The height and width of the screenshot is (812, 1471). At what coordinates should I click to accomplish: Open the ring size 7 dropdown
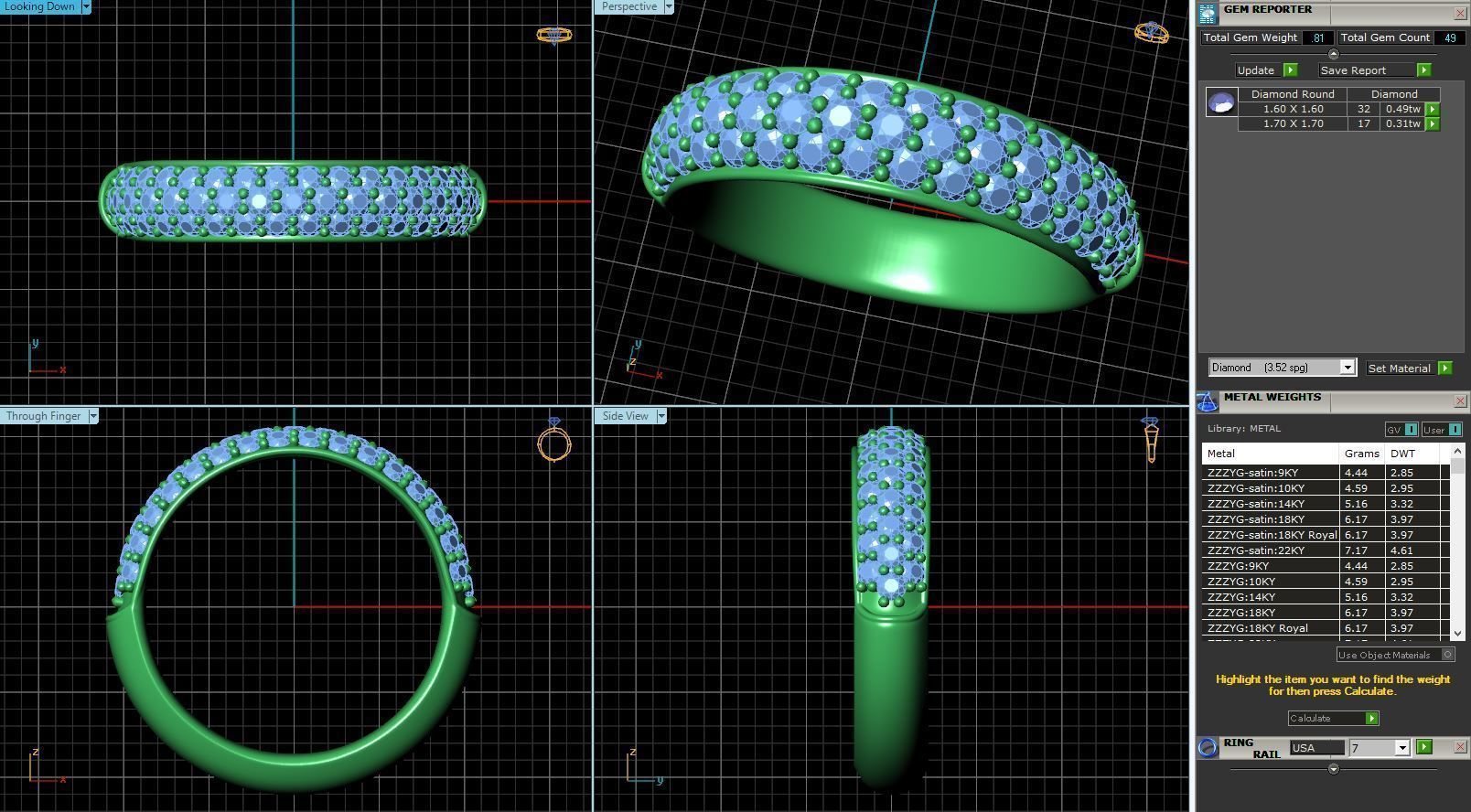[1401, 748]
